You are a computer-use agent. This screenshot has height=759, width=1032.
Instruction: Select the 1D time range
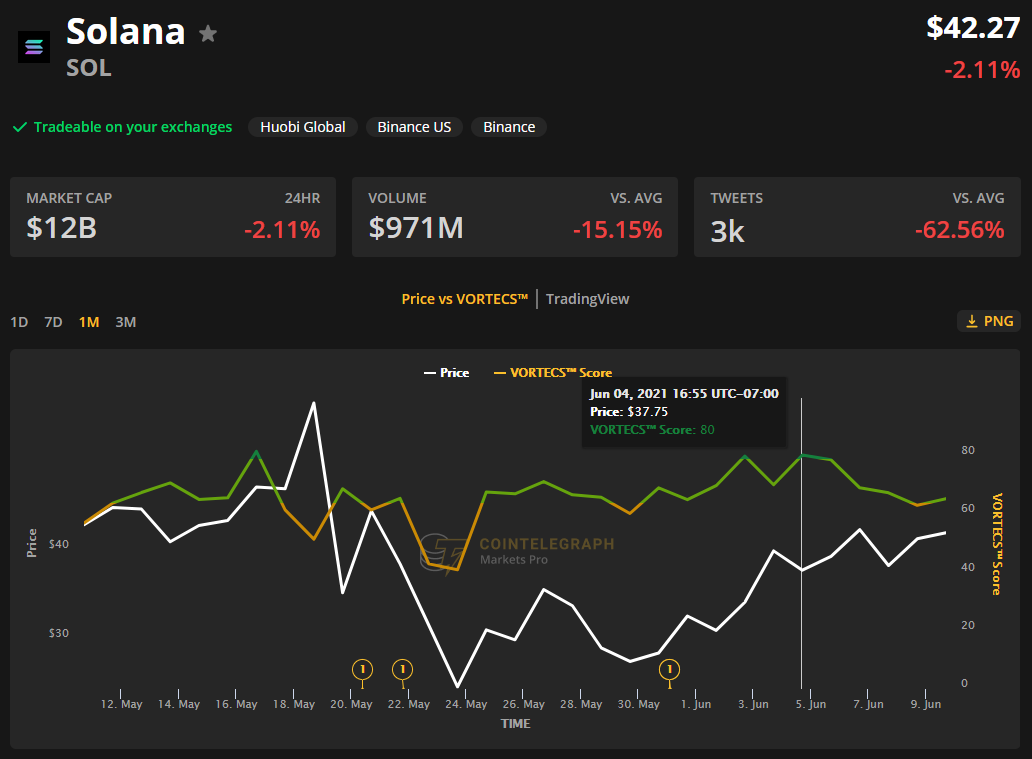19,322
